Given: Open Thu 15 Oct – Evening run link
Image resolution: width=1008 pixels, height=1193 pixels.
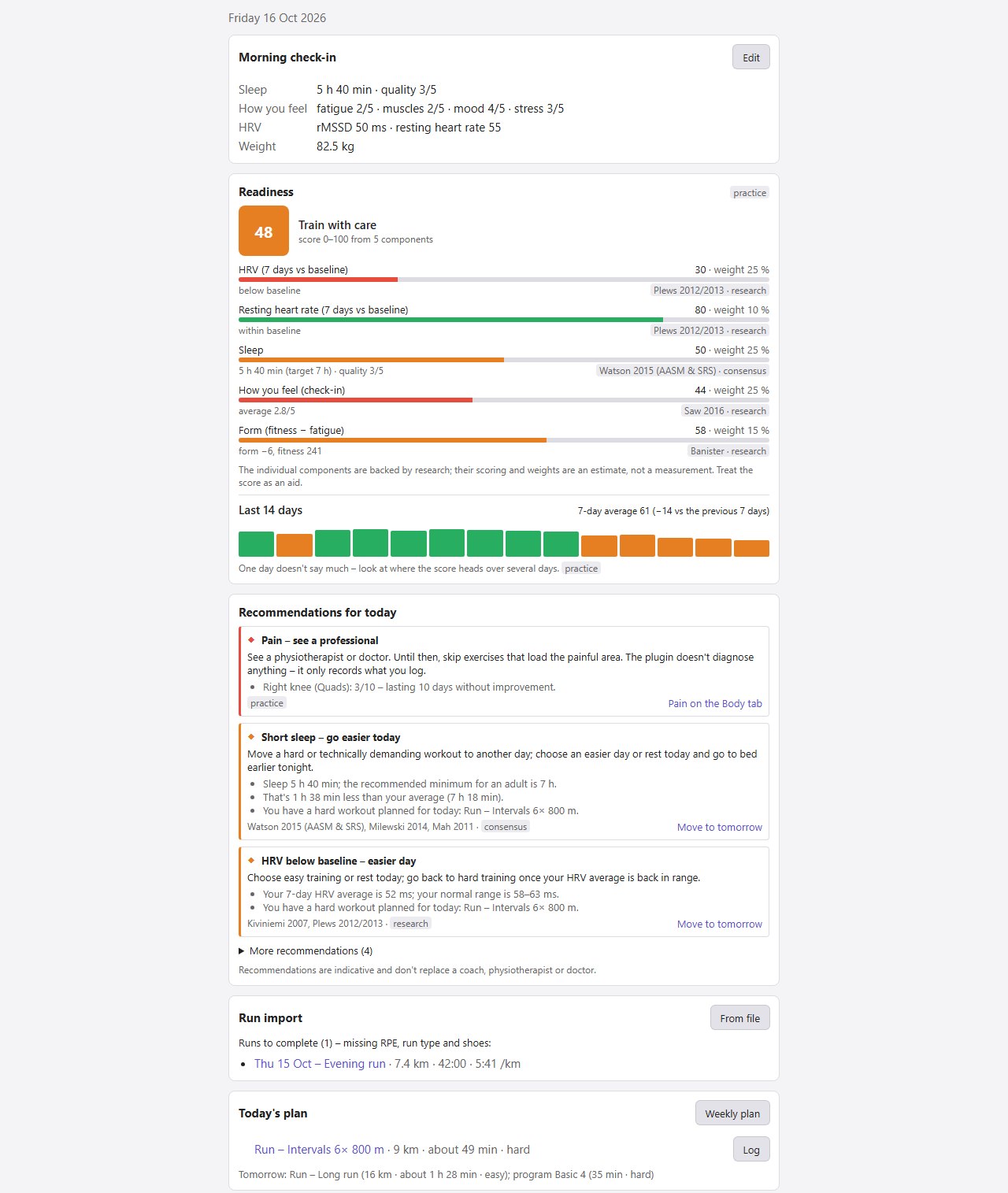Looking at the screenshot, I should [x=320, y=1064].
